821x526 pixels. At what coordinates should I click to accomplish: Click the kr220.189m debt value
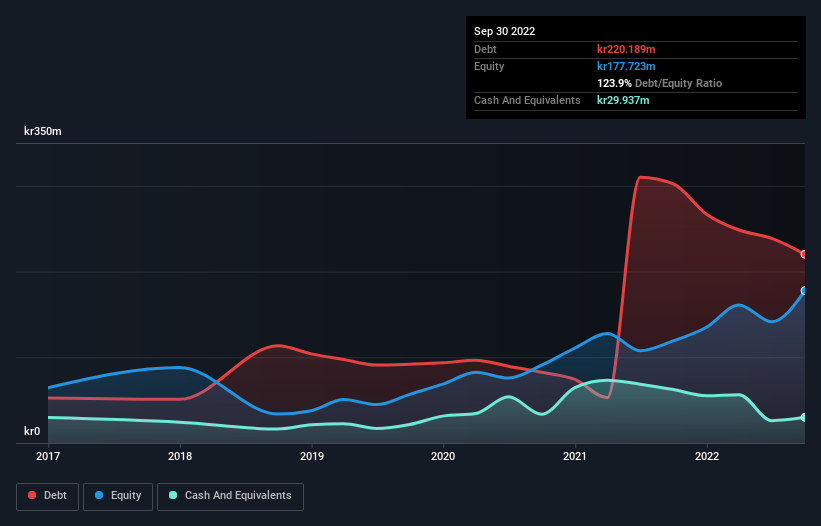point(626,49)
